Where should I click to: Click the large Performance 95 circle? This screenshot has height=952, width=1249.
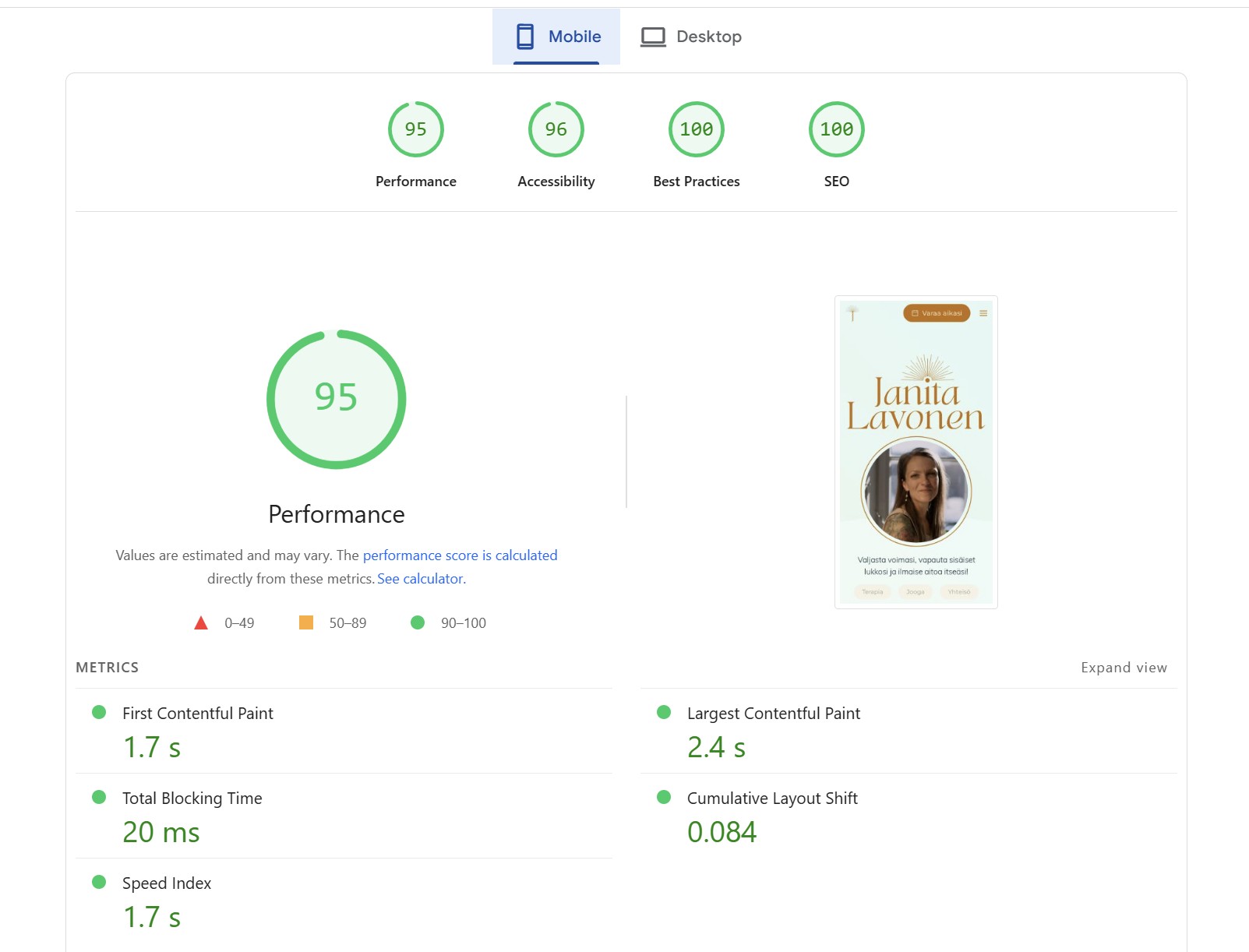coord(336,399)
